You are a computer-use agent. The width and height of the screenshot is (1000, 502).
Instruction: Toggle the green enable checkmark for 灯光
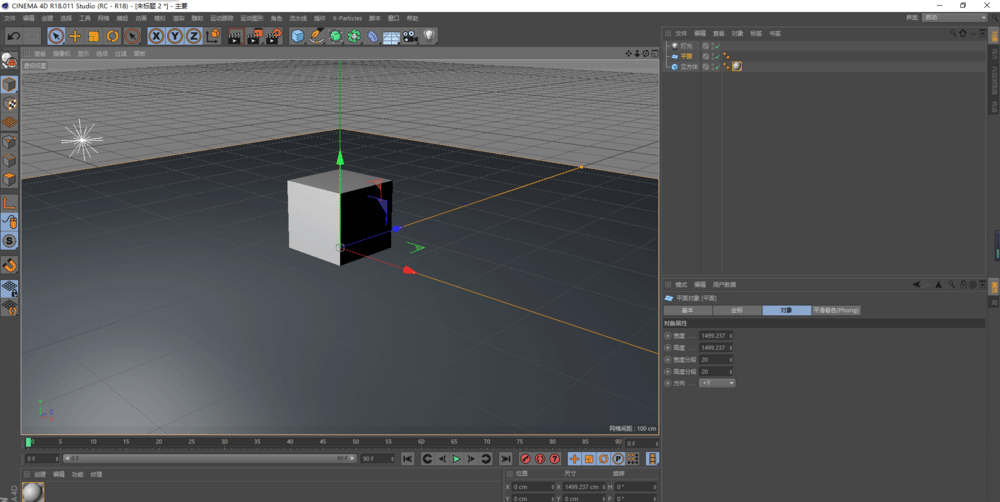[x=717, y=46]
